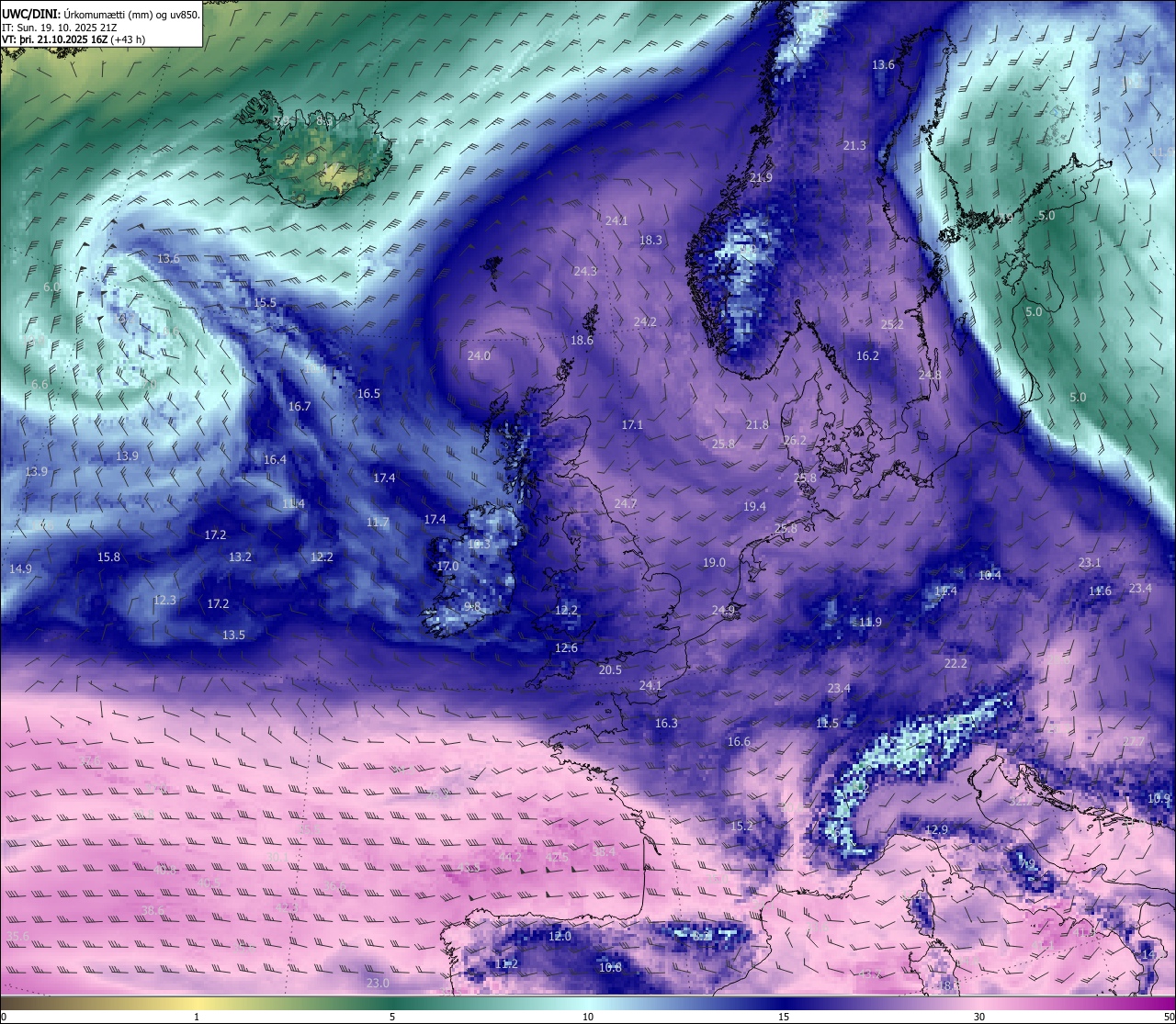This screenshot has width=1176, height=1024.
Task: Click the 6.0 value in the western Atlantic
Action: coord(51,287)
